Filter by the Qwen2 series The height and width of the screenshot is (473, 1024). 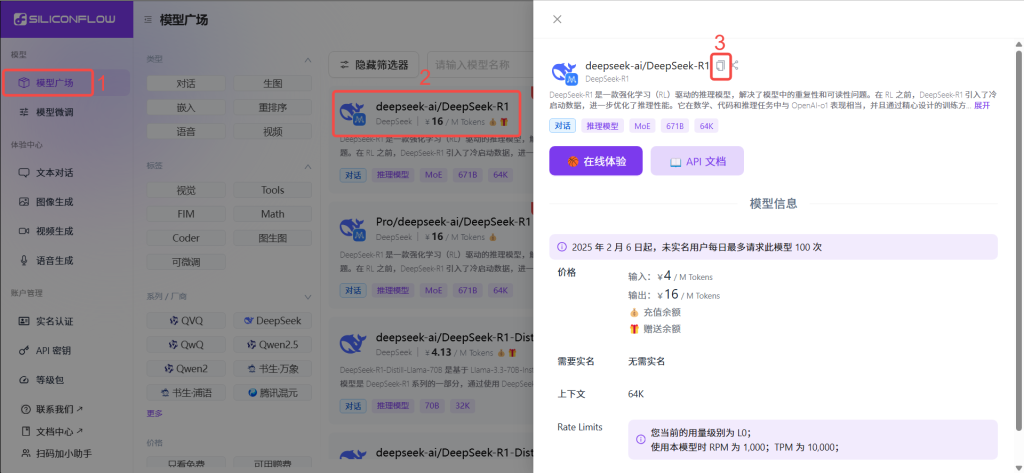(186, 368)
